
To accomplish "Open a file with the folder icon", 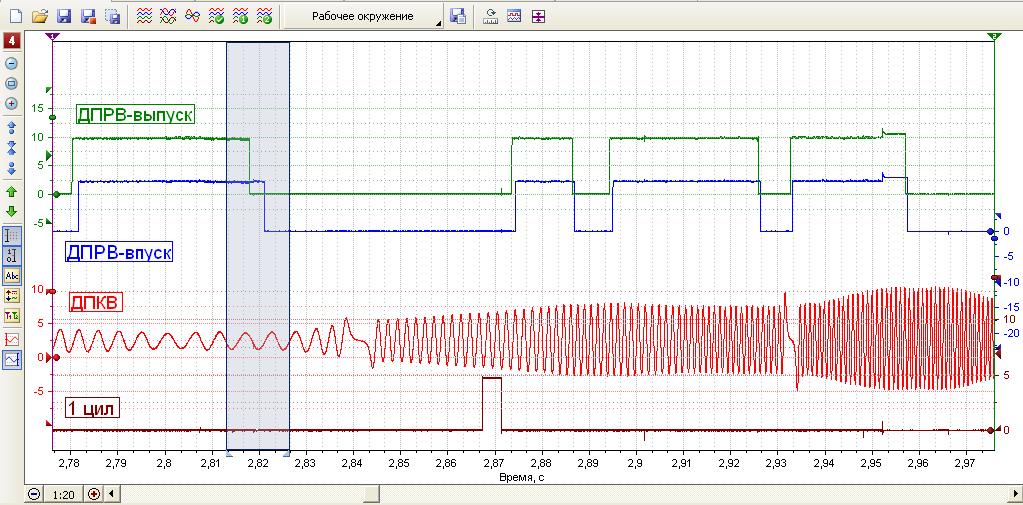I will tap(40, 16).
